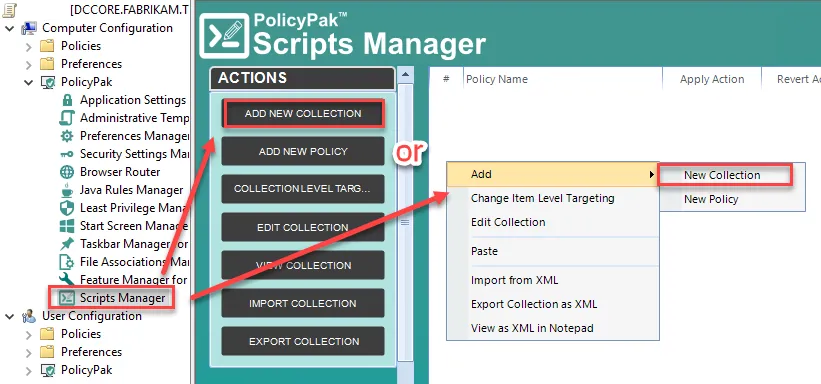The width and height of the screenshot is (821, 384).
Task: Click the ADD NEW COLLECTION button
Action: [303, 114]
